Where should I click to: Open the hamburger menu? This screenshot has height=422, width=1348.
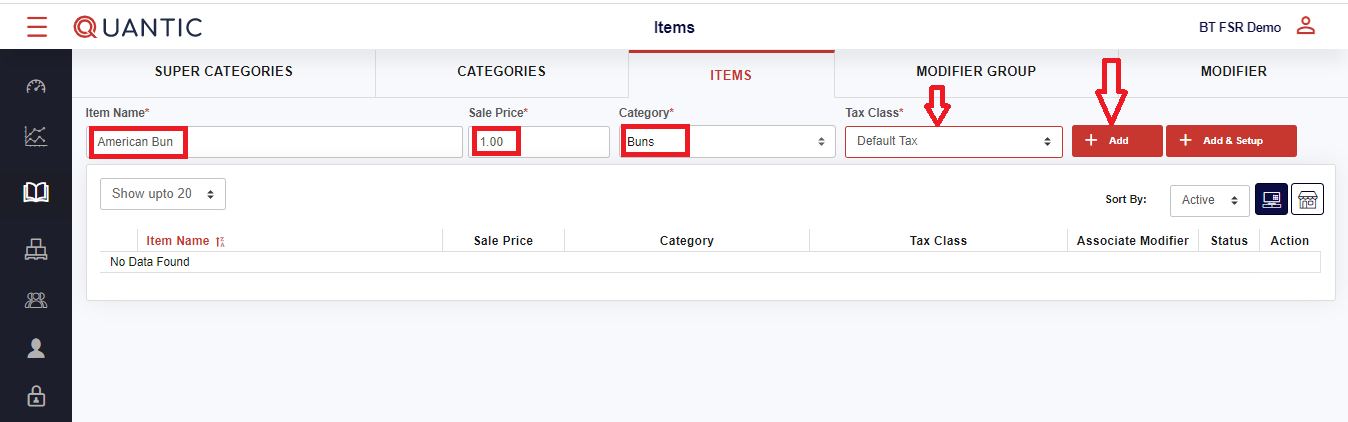(37, 27)
